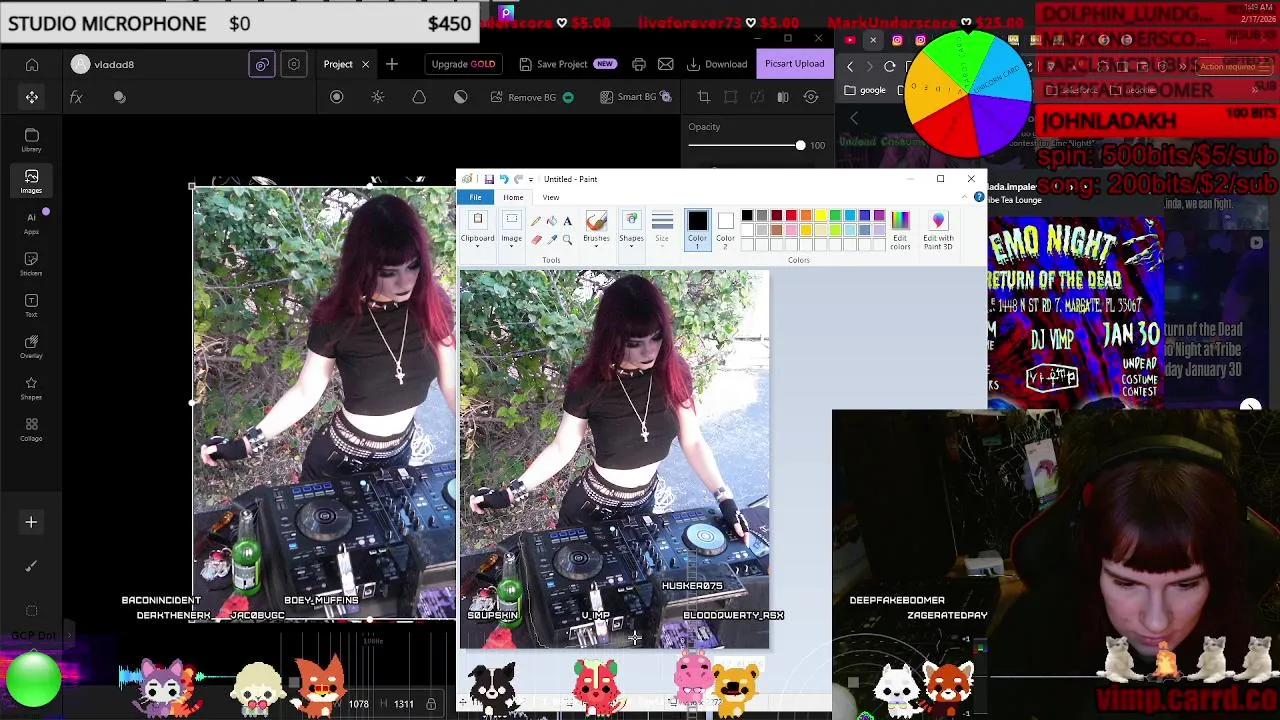The width and height of the screenshot is (1280, 720).
Task: Select the Project tab in Picsart
Action: pos(338,64)
